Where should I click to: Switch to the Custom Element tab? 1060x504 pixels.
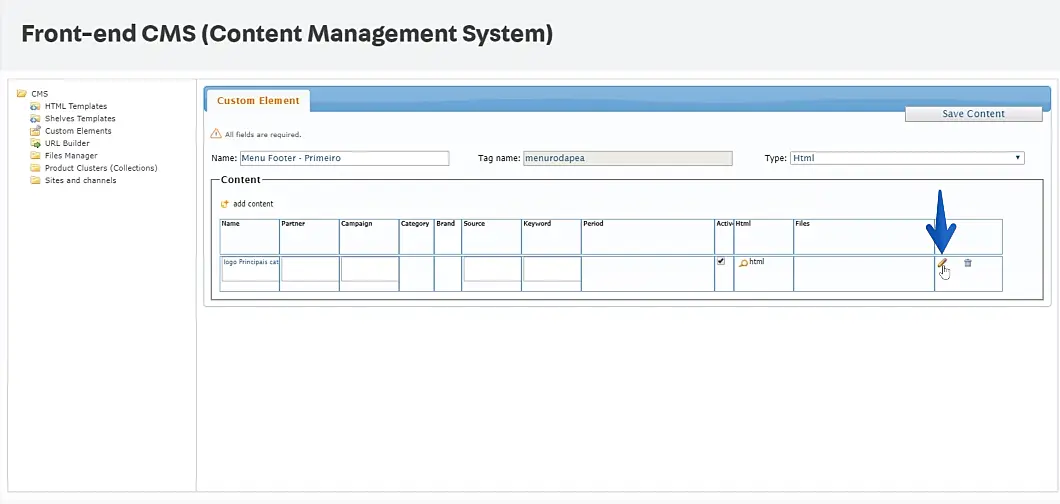[258, 101]
